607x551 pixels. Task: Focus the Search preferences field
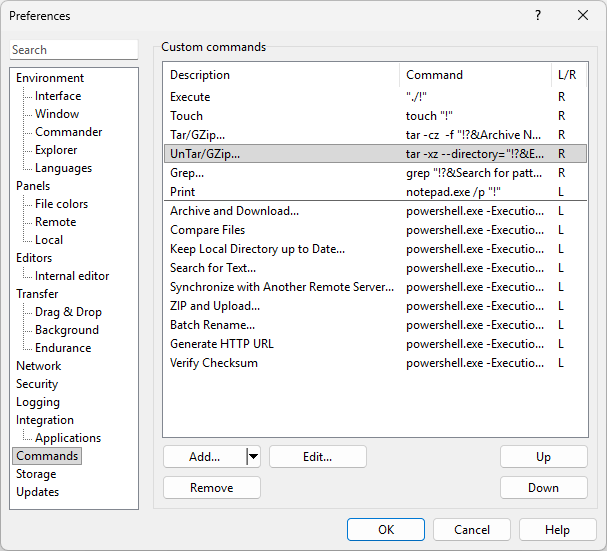point(74,50)
